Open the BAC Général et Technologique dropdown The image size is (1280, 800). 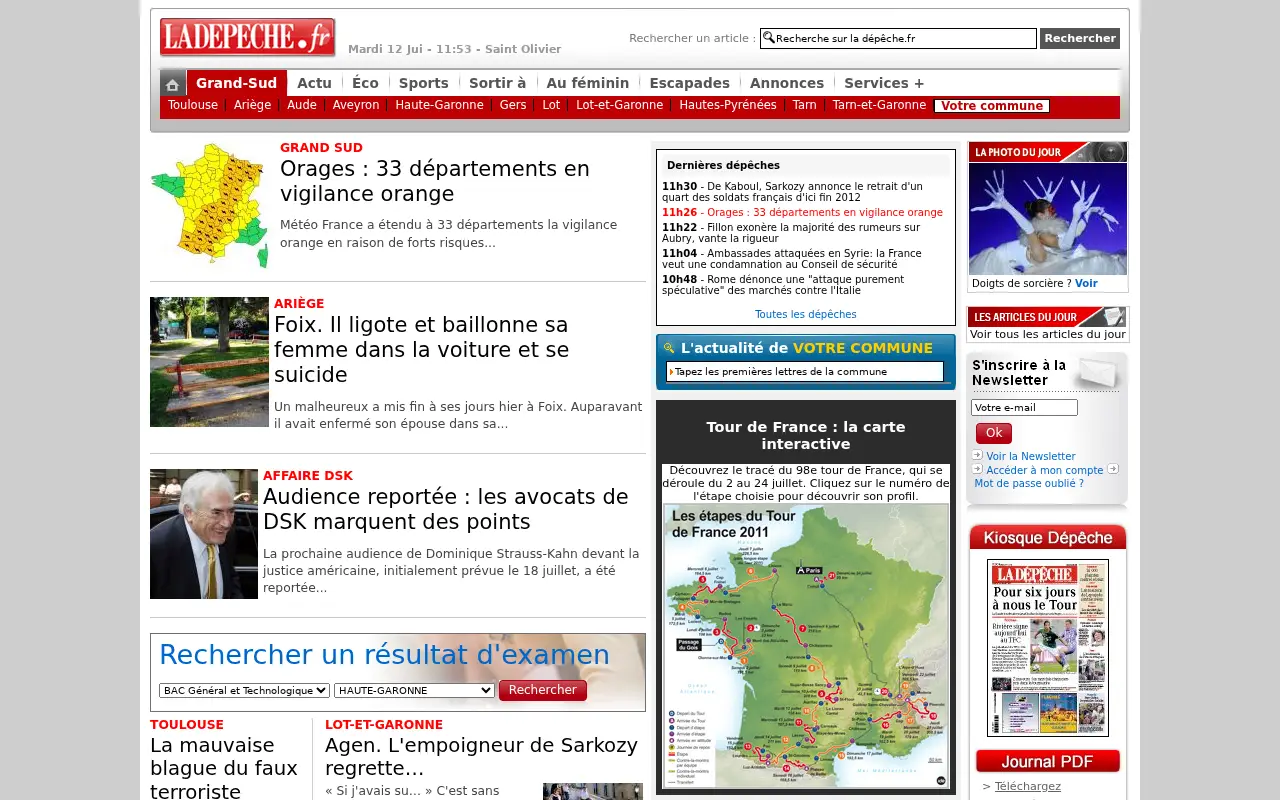(244, 690)
